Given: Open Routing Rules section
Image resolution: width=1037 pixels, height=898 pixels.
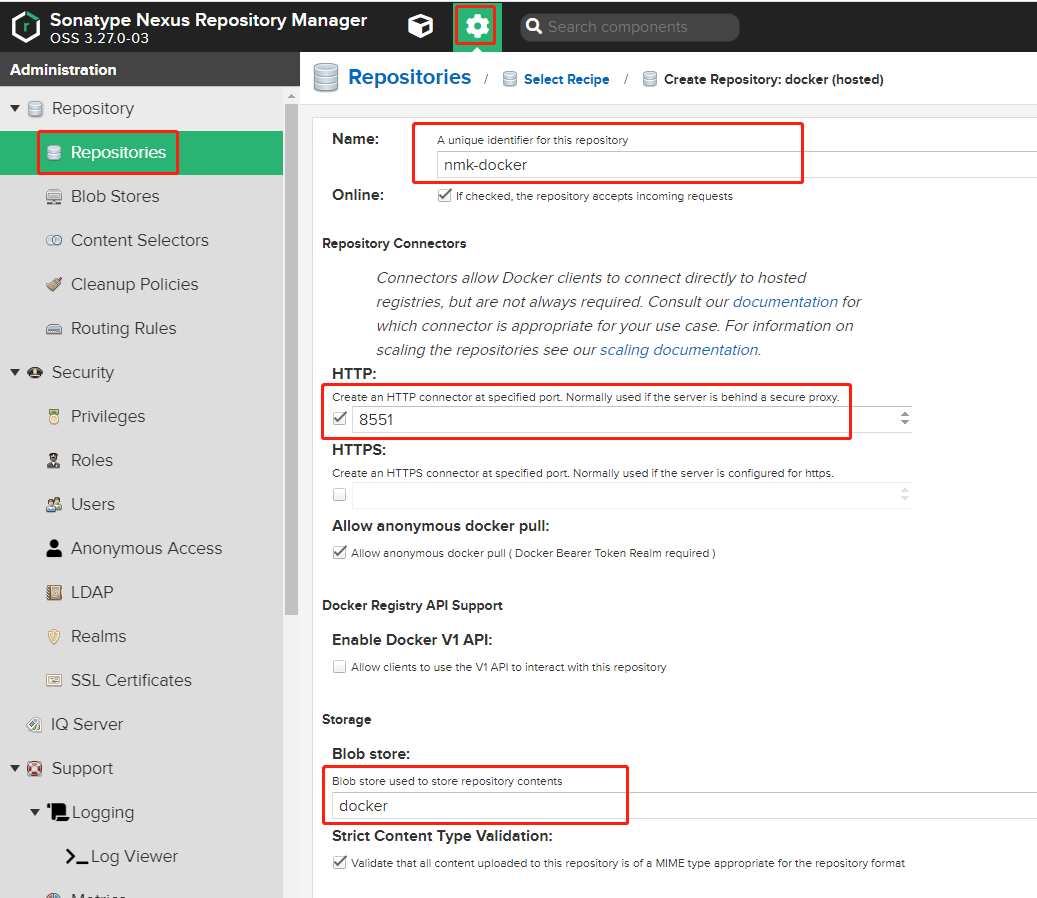Looking at the screenshot, I should [123, 328].
